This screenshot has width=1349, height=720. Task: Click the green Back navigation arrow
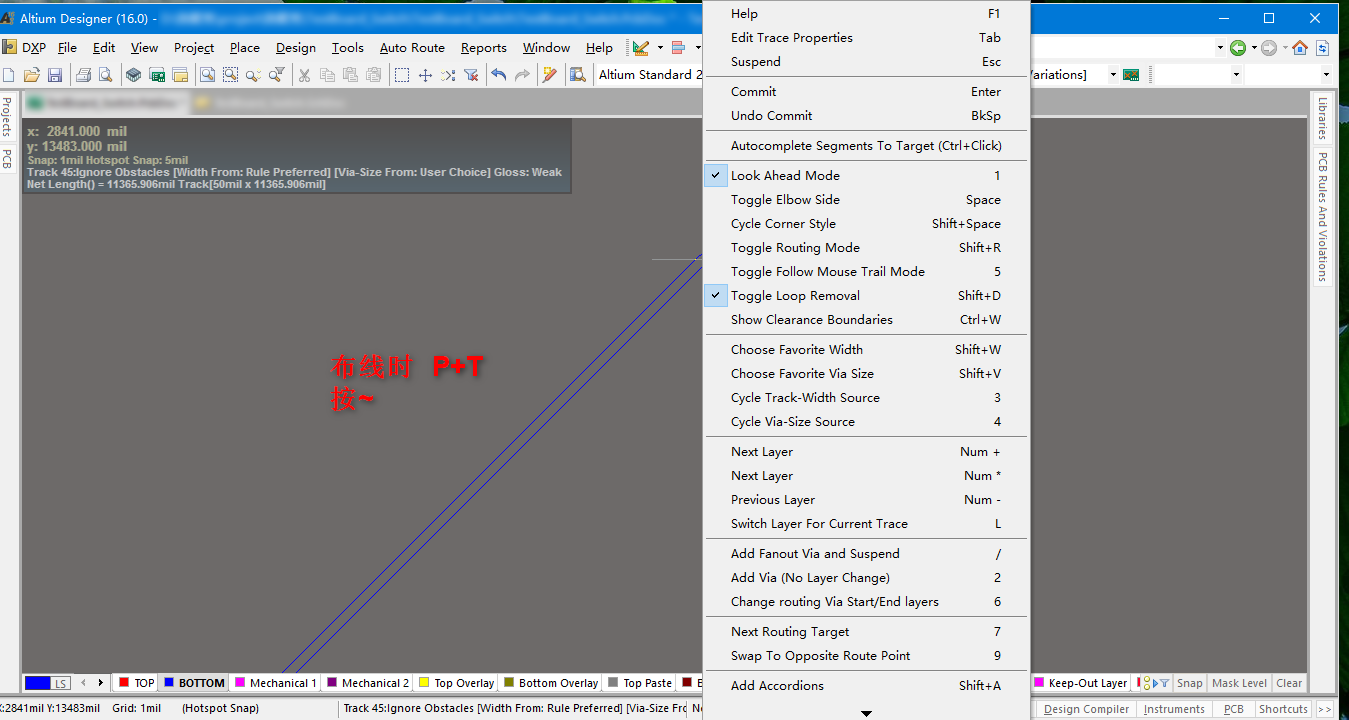pyautogui.click(x=1238, y=48)
